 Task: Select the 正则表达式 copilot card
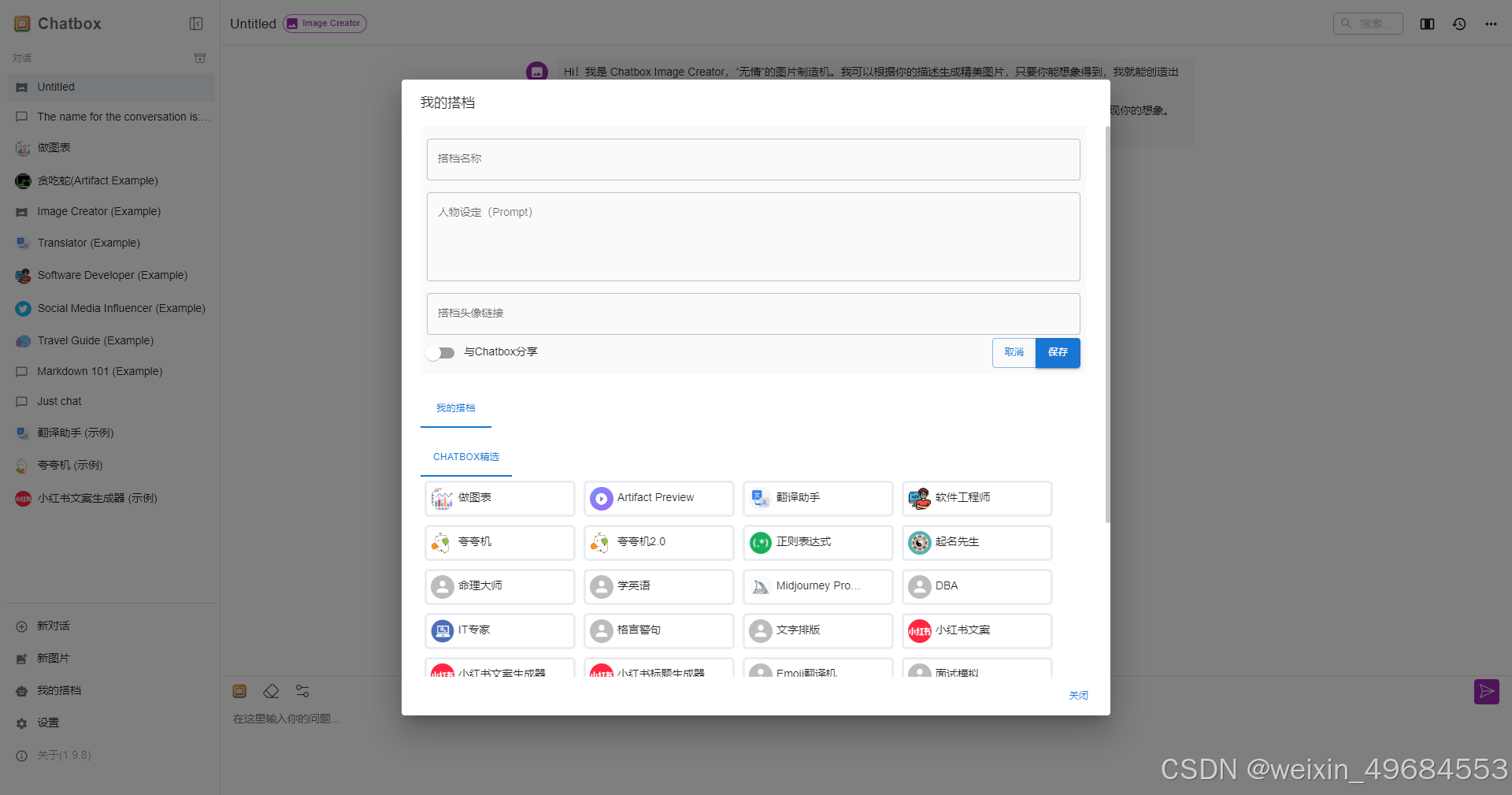(x=818, y=542)
